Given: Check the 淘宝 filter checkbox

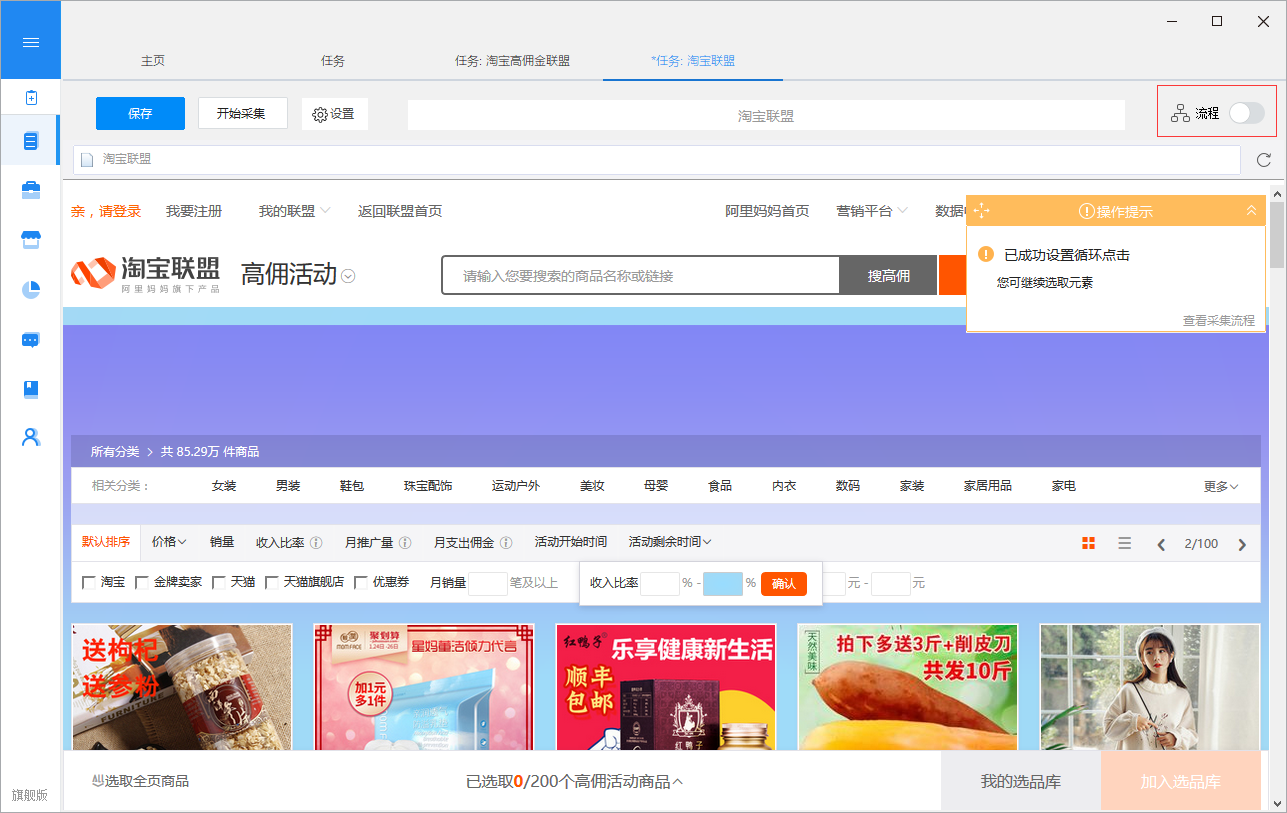Looking at the screenshot, I should point(89,582).
